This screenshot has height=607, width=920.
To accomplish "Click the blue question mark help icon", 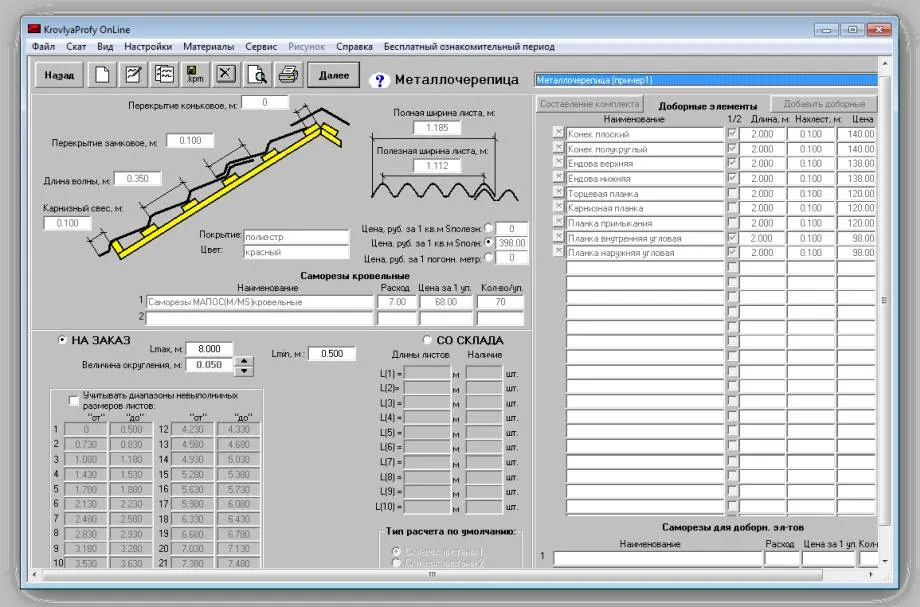I will (x=379, y=81).
